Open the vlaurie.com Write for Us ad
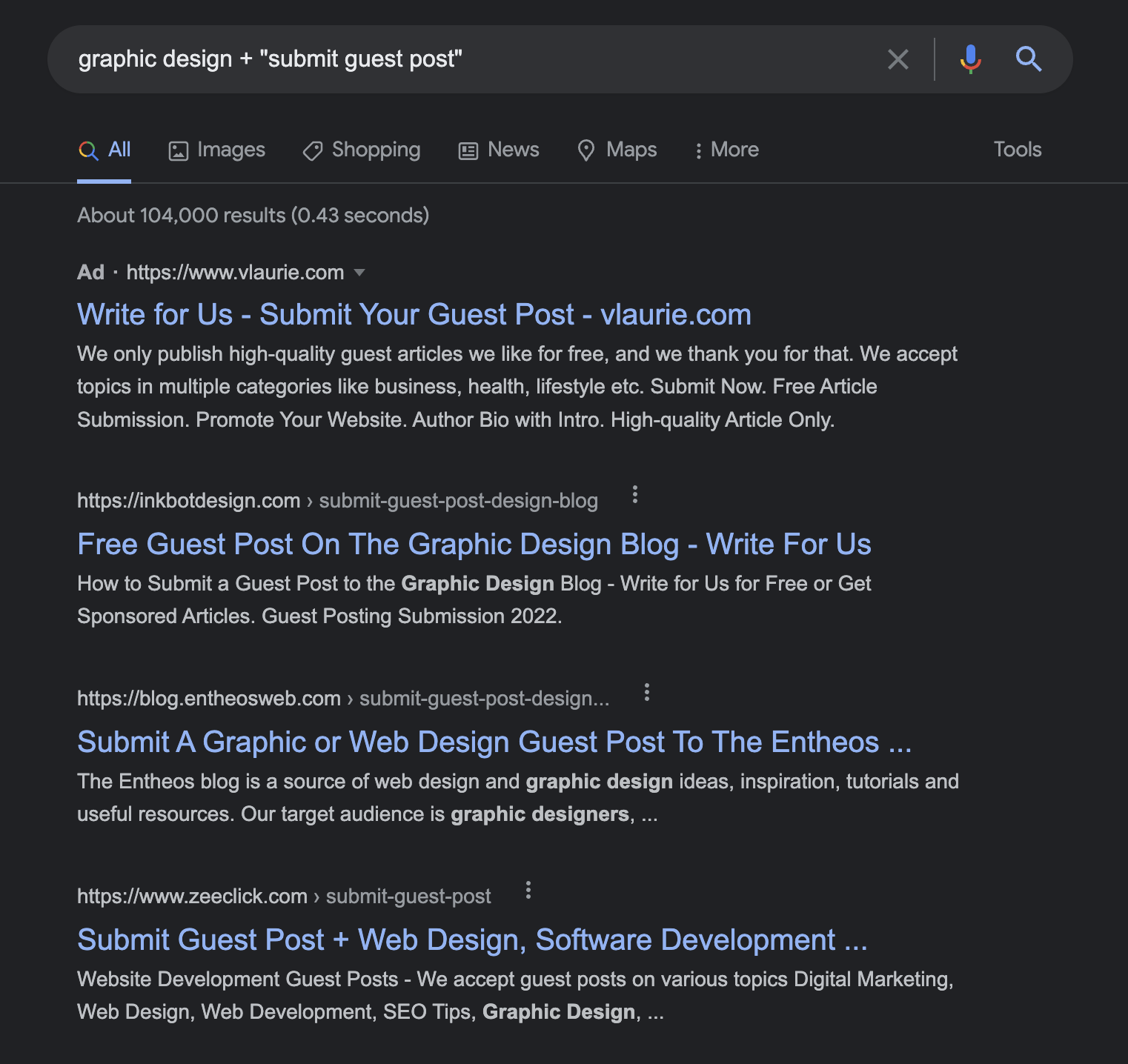Image resolution: width=1128 pixels, height=1064 pixels. point(414,314)
